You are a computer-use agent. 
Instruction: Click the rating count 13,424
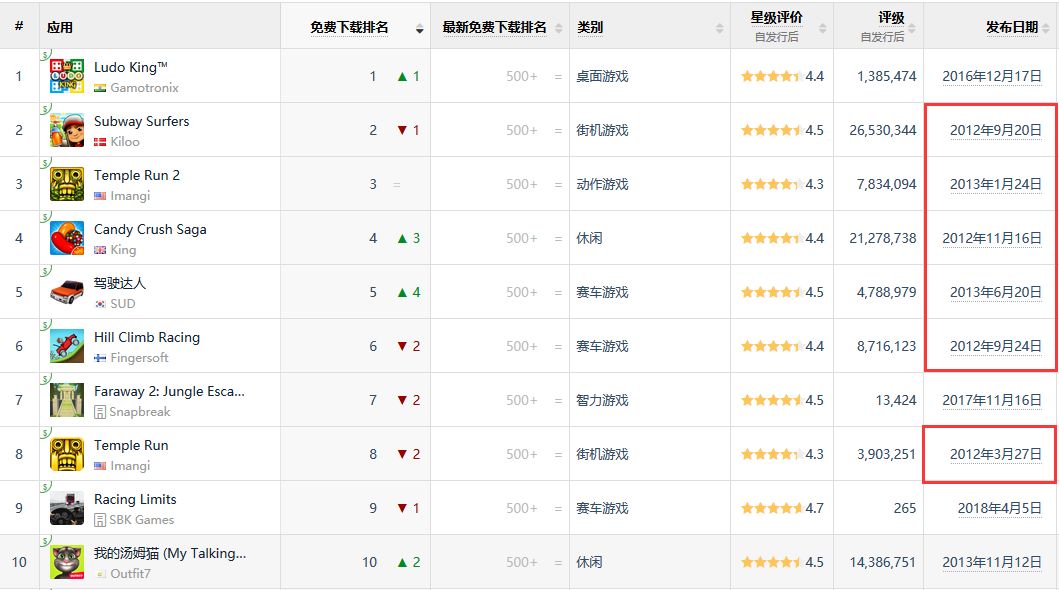point(896,400)
